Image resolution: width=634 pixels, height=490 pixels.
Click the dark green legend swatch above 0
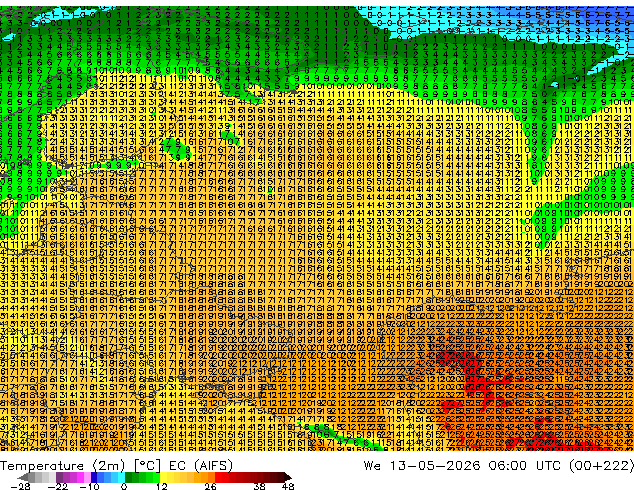(128, 477)
